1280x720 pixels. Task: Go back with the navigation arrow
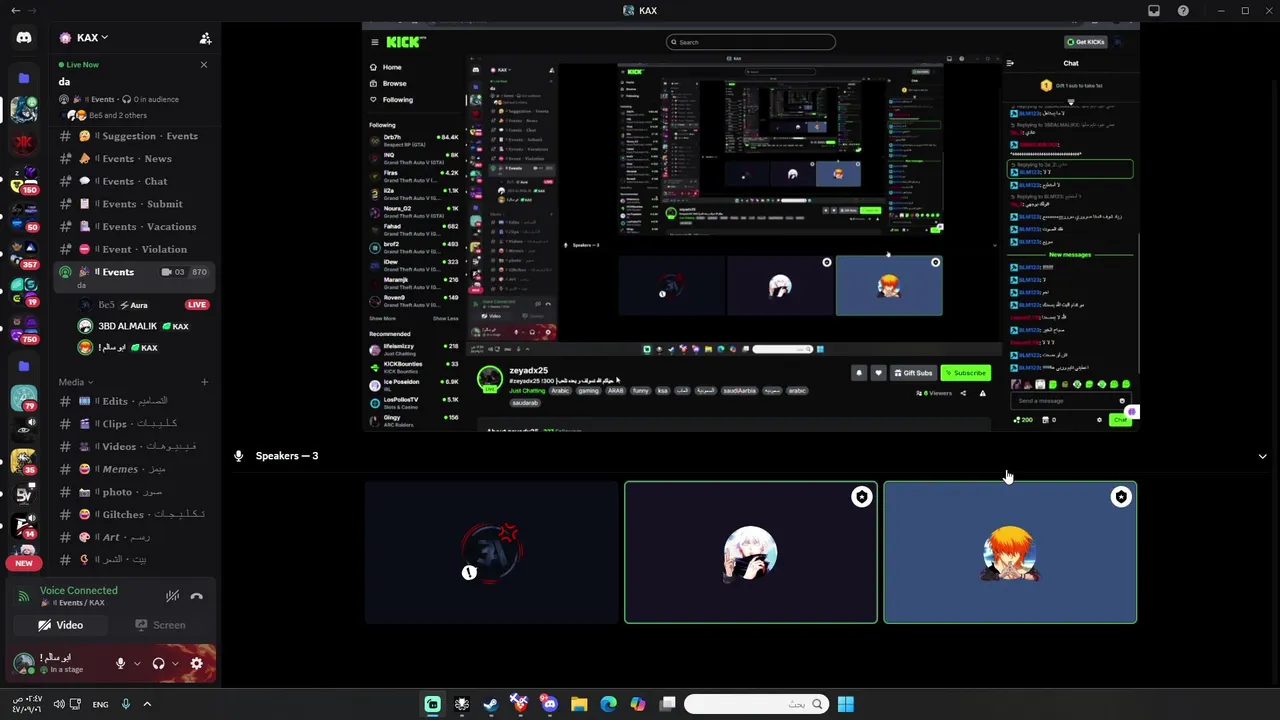point(15,10)
